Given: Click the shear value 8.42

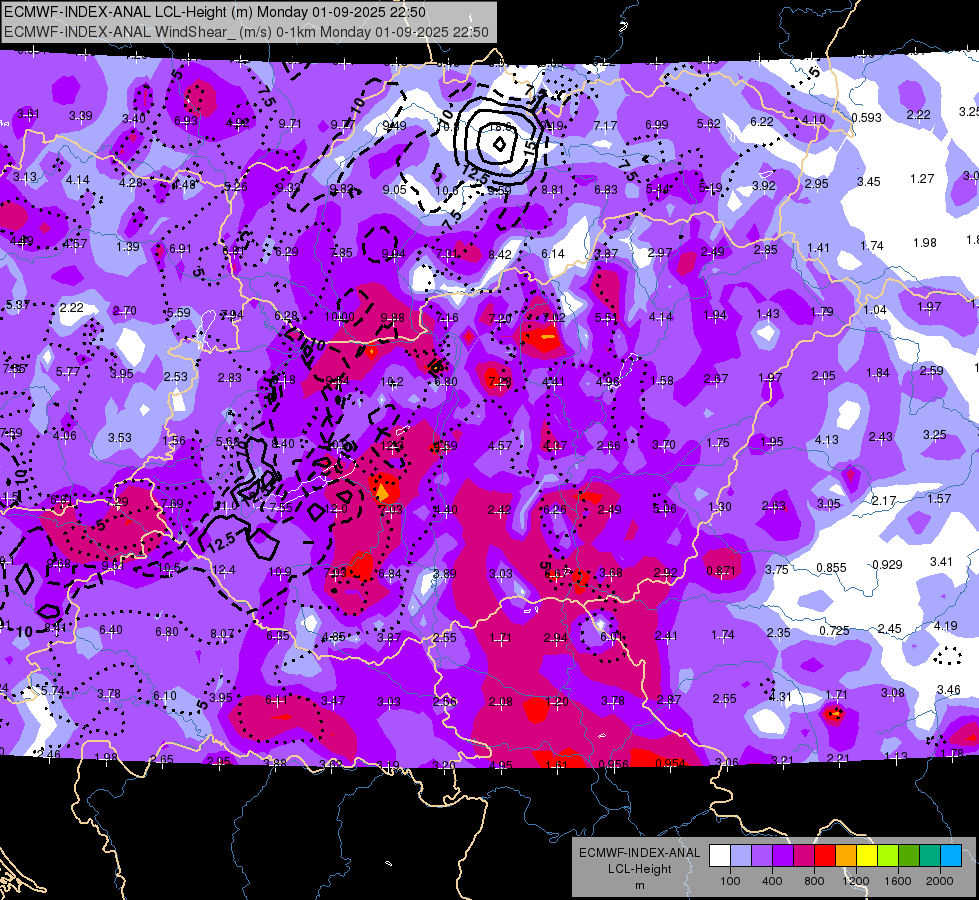Looking at the screenshot, I should tap(500, 254).
